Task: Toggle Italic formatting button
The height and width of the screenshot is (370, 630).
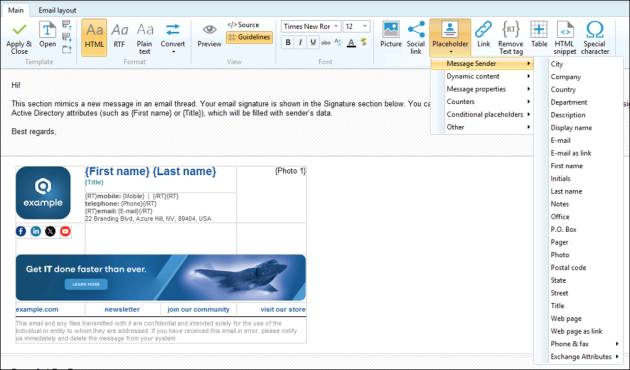Action: tap(300, 42)
